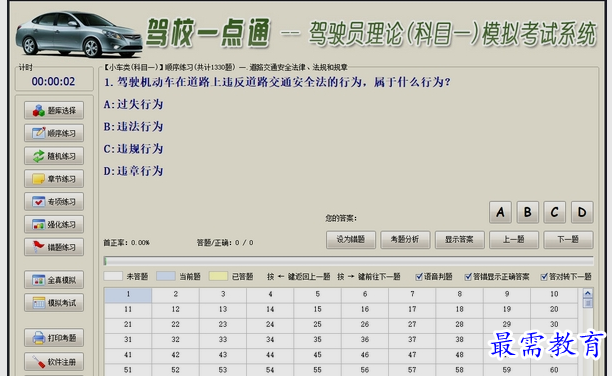
Task: Go to next question with 下一题
Action: [568, 240]
